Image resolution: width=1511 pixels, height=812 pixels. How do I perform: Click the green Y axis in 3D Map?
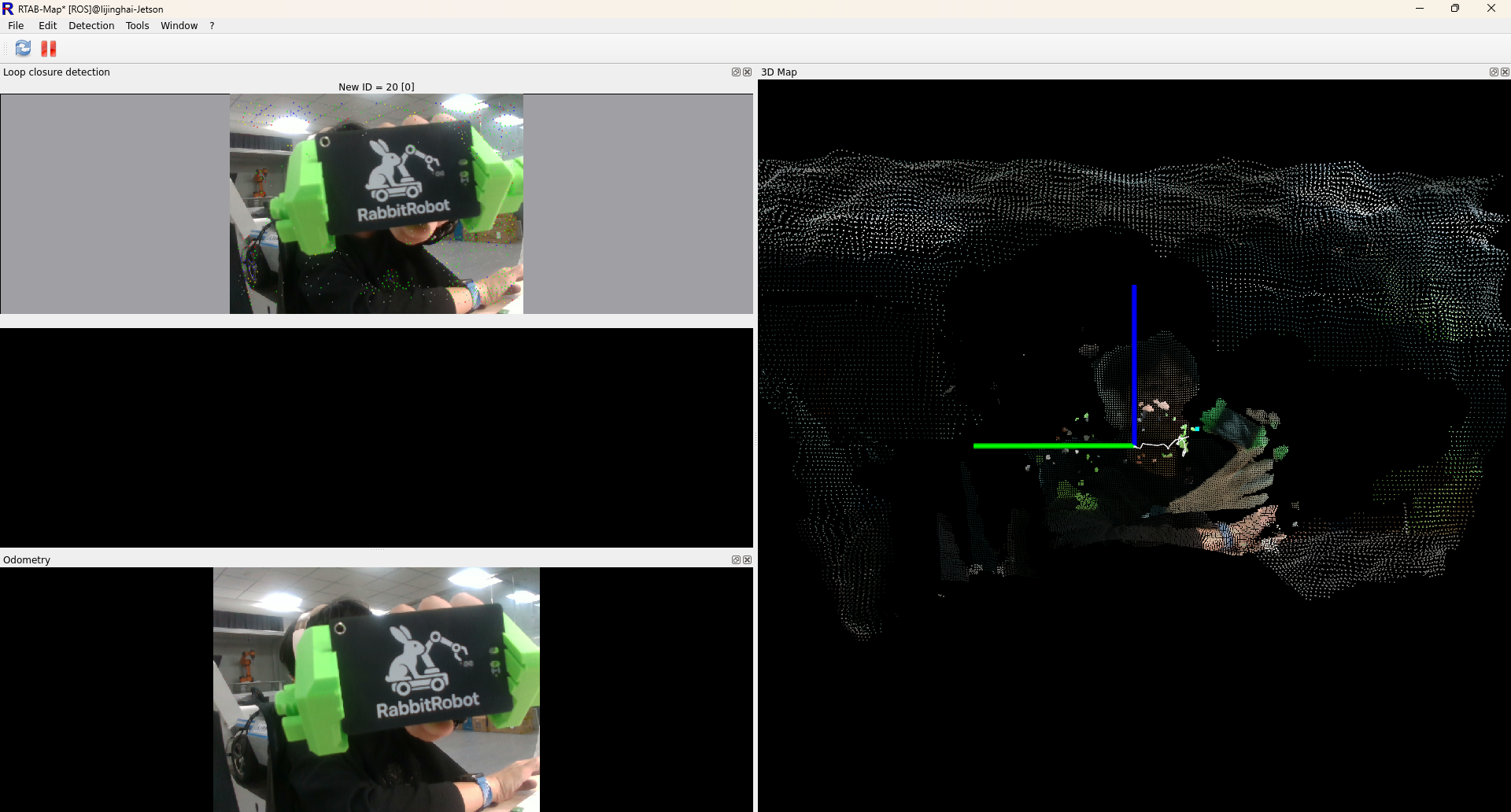point(1053,446)
